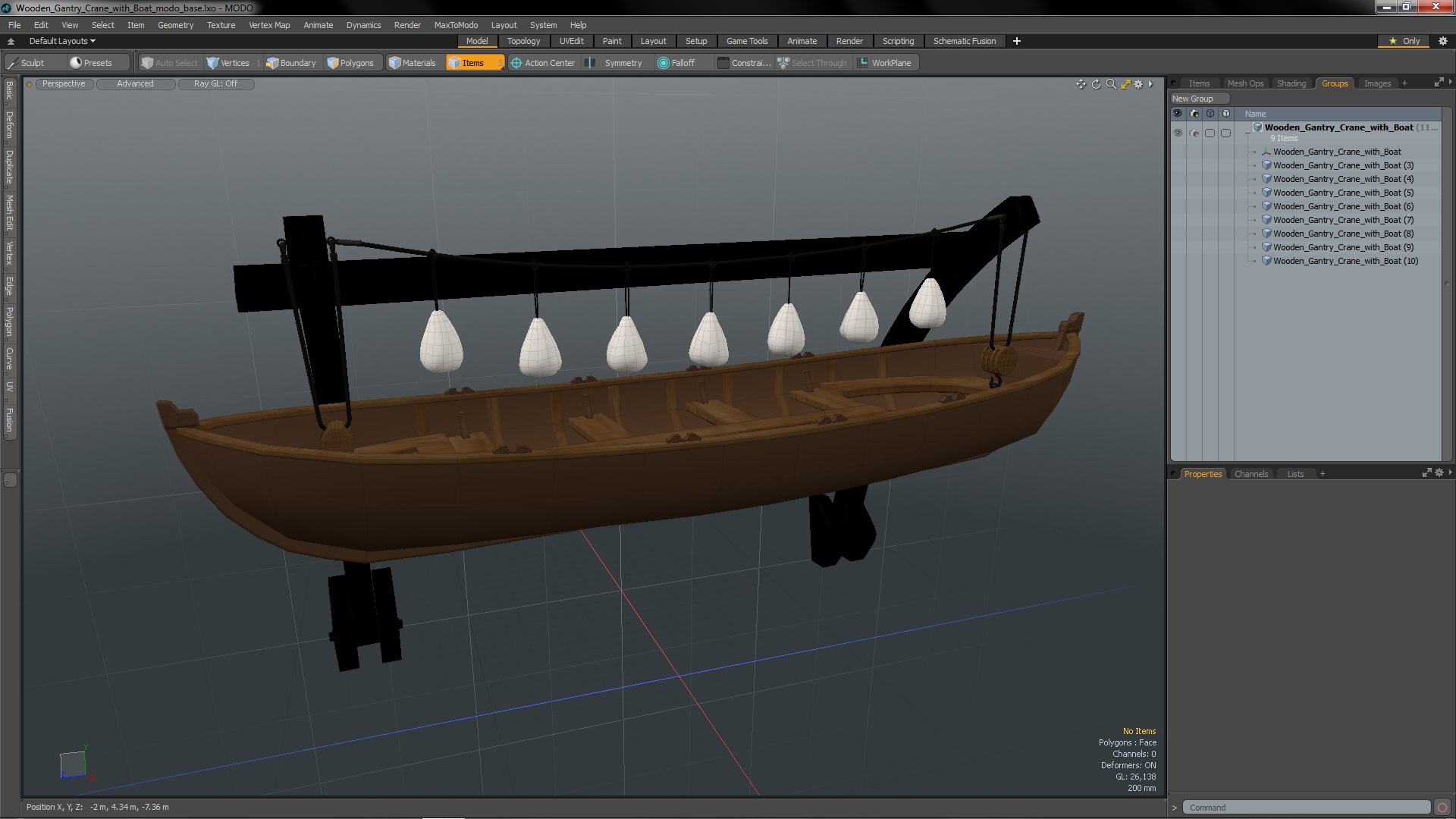1456x819 pixels.
Task: Click the viewport pan (move) icon
Action: coord(1081,84)
